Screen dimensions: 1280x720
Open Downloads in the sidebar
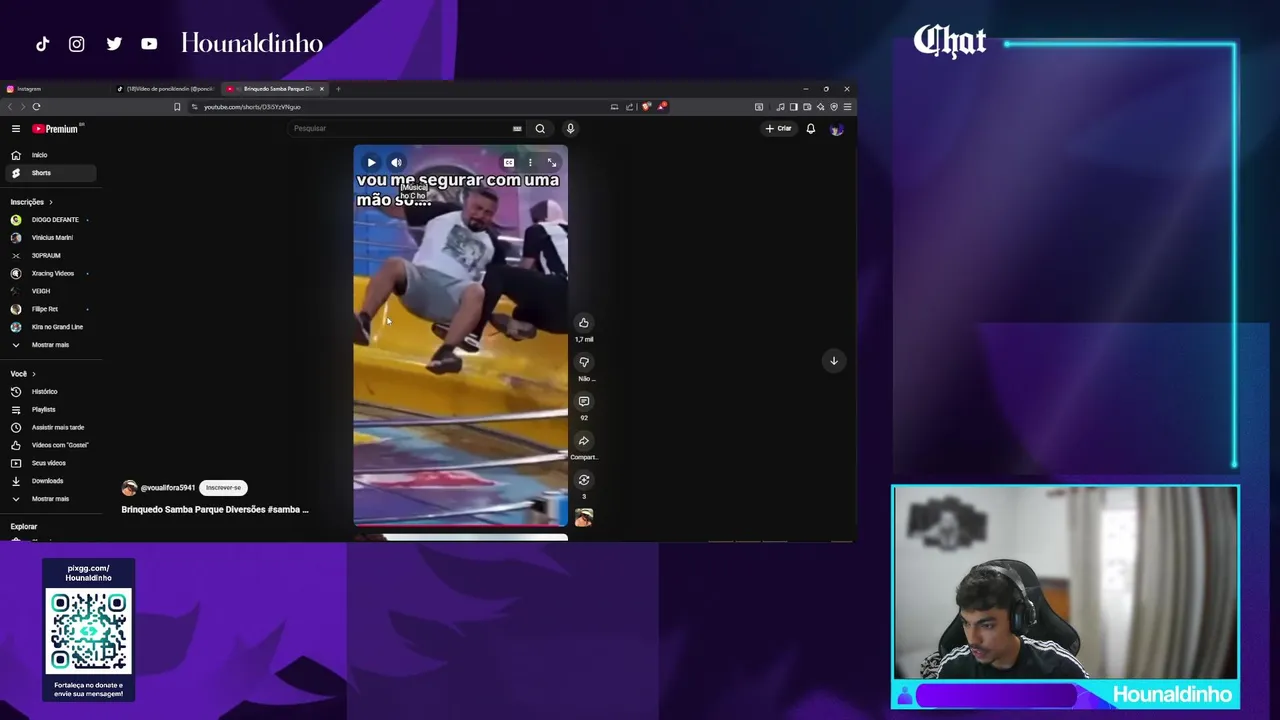tap(49, 481)
